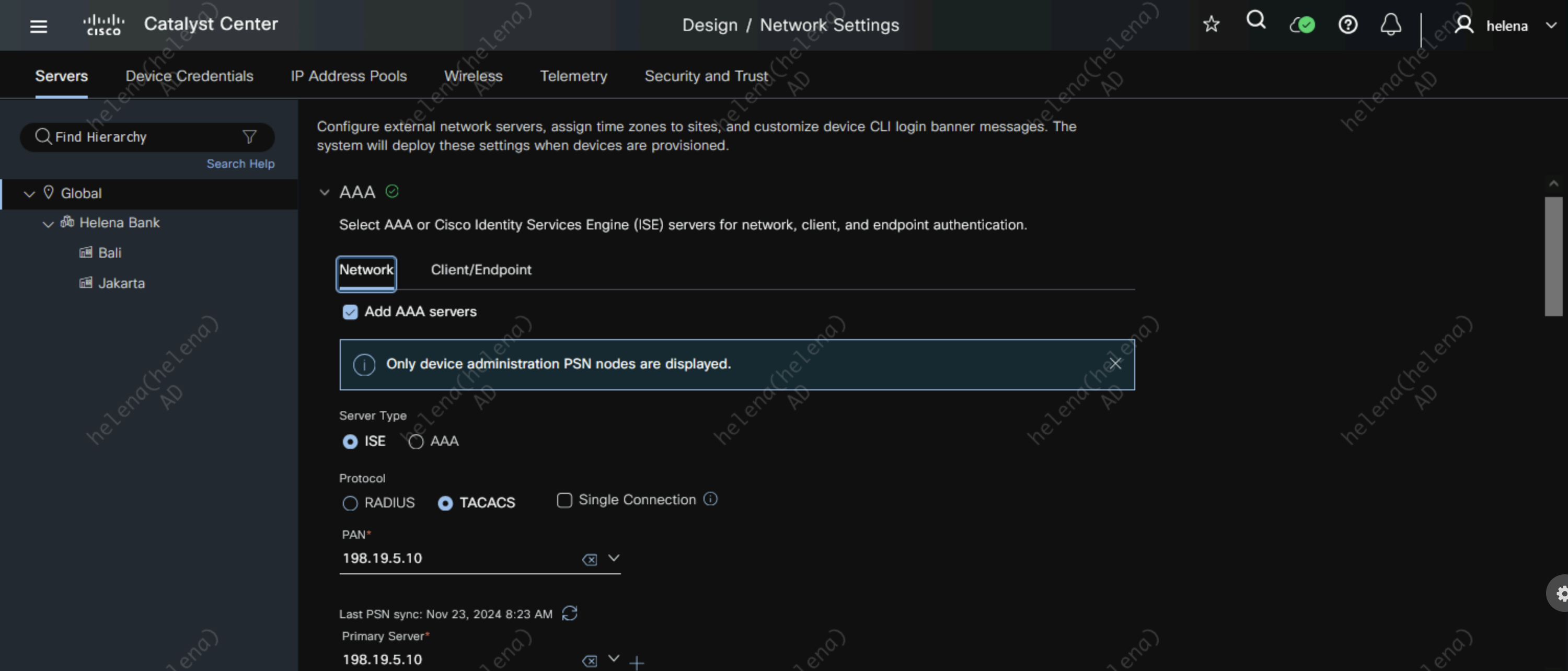Screen dimensions: 1568x671
Task: Select the RADIUS protocol radio button
Action: point(350,503)
